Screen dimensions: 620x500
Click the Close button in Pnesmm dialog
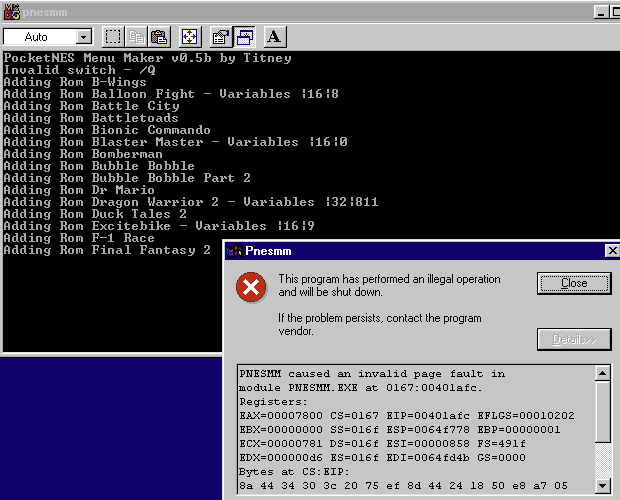[x=574, y=283]
